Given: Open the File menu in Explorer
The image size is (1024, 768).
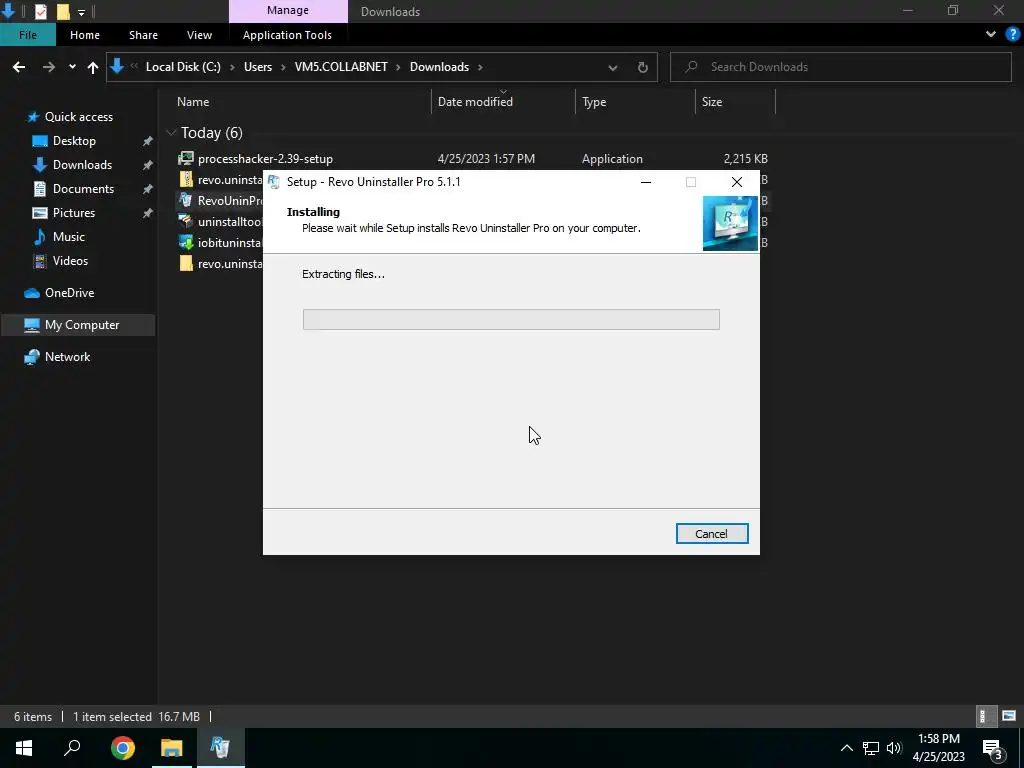Looking at the screenshot, I should [27, 35].
